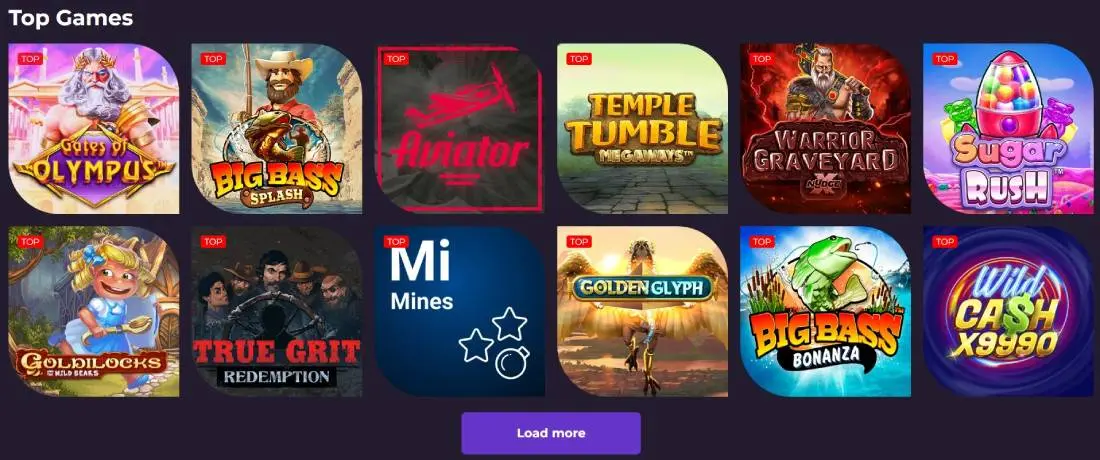Click TOP badge on True Grit Redemption
Viewport: 1100px width, 460px height.
click(213, 242)
